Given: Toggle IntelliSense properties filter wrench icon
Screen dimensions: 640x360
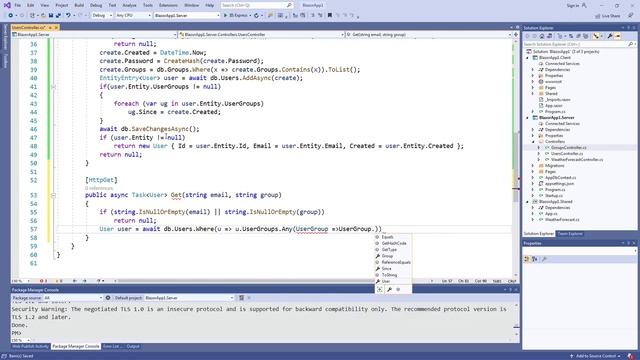Looking at the screenshot, I should tap(389, 289).
